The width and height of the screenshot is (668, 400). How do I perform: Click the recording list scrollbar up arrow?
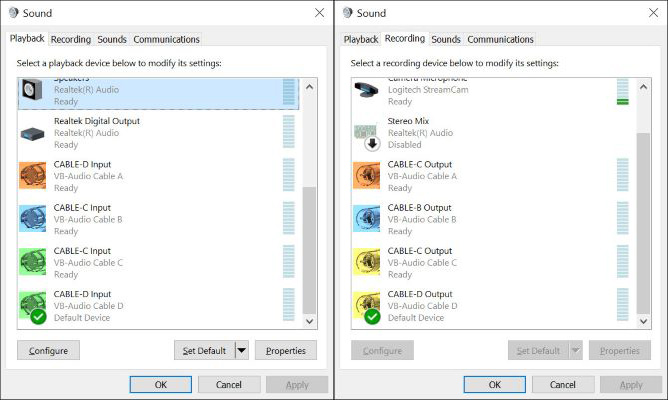click(643, 87)
